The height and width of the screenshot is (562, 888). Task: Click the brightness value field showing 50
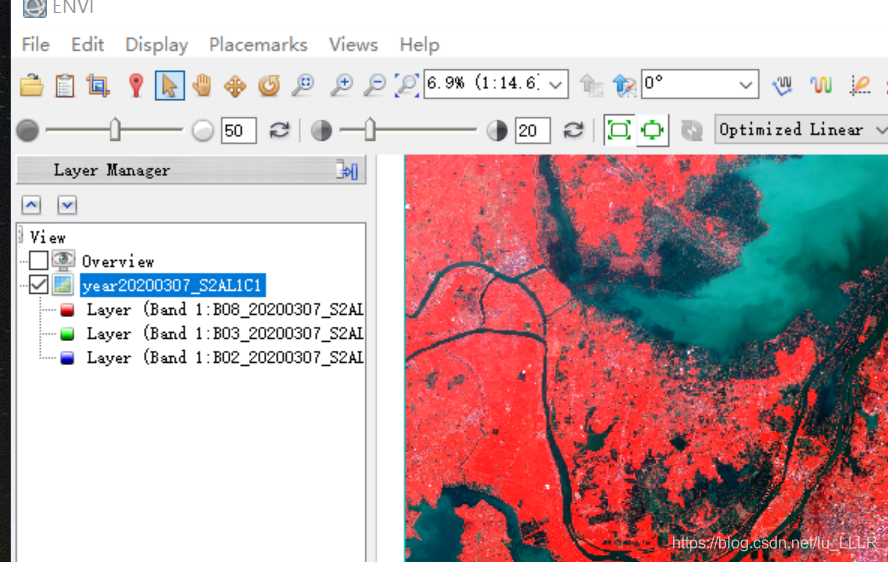coord(238,130)
